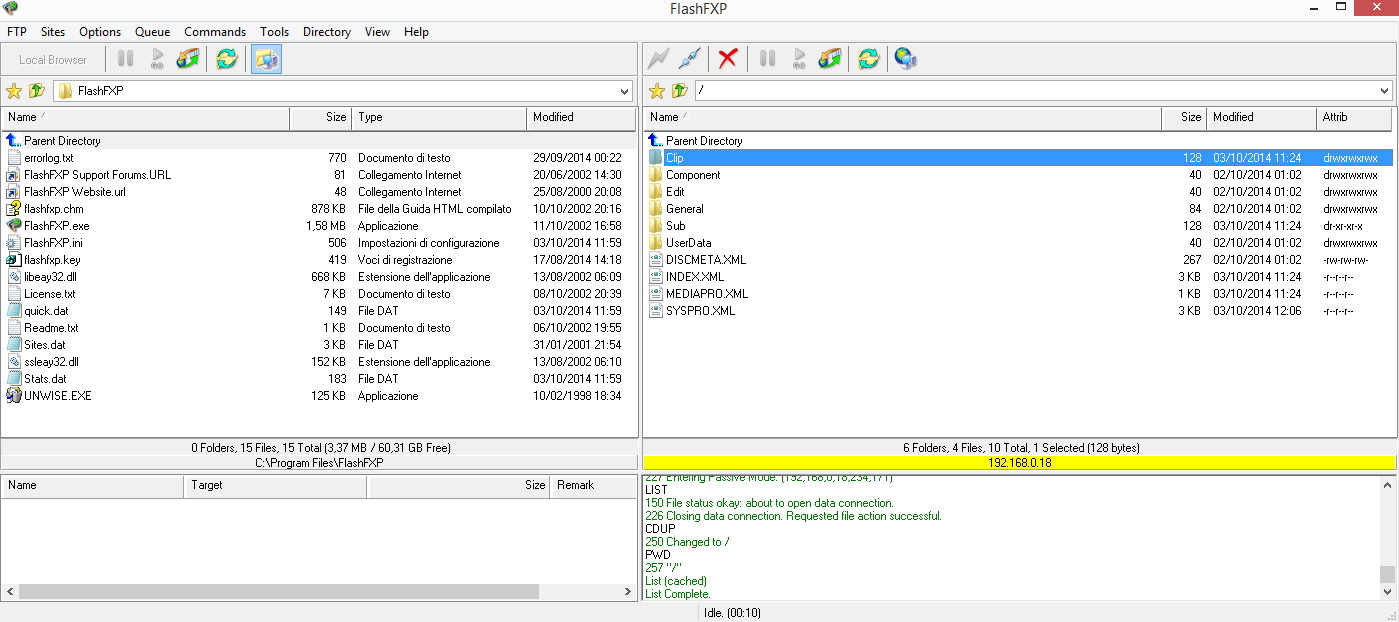This screenshot has height=622, width=1399.
Task: Select flashfxp.key file
Action: click(x=52, y=260)
